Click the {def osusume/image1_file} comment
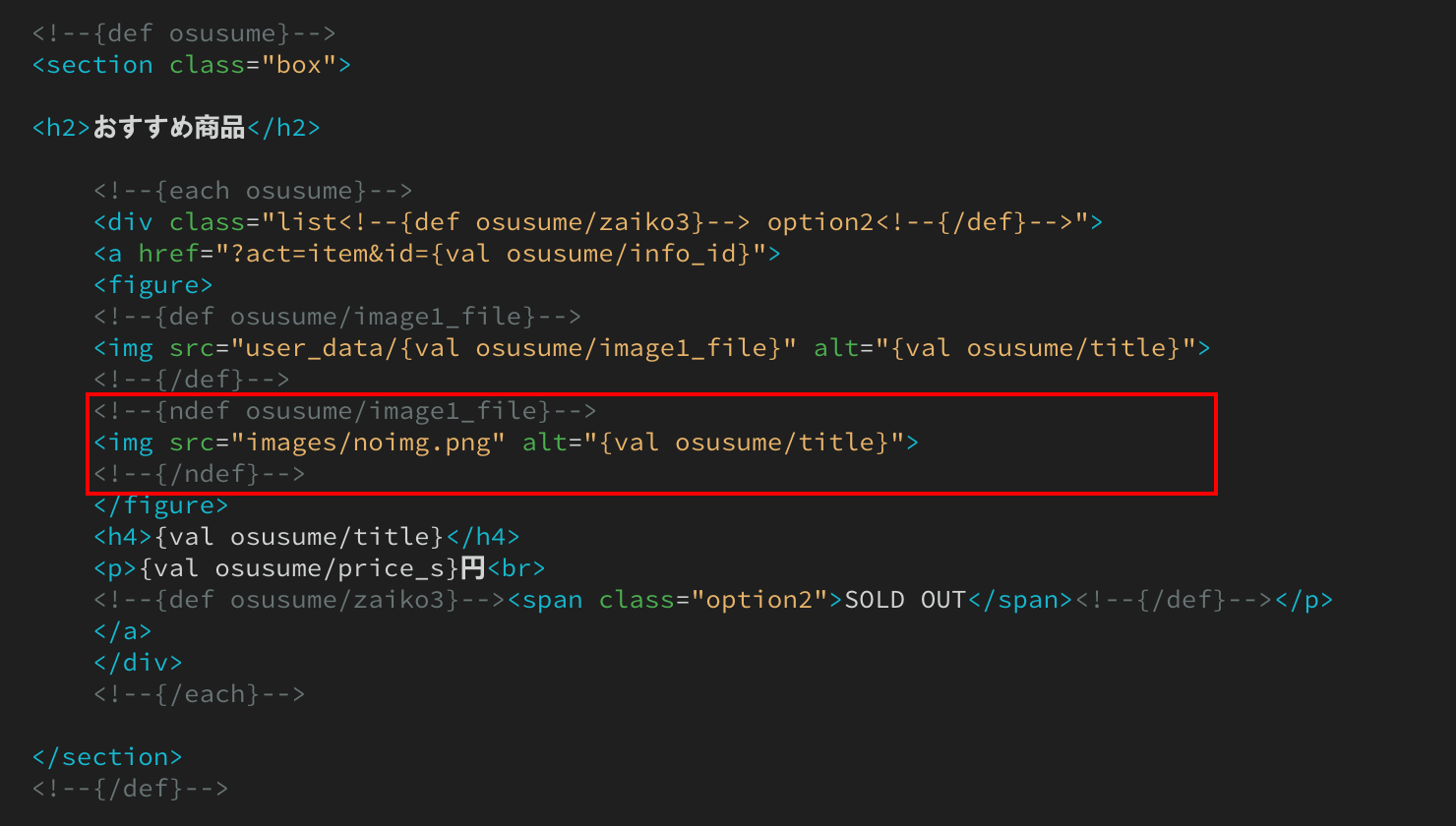This screenshot has width=1456, height=826. click(337, 317)
